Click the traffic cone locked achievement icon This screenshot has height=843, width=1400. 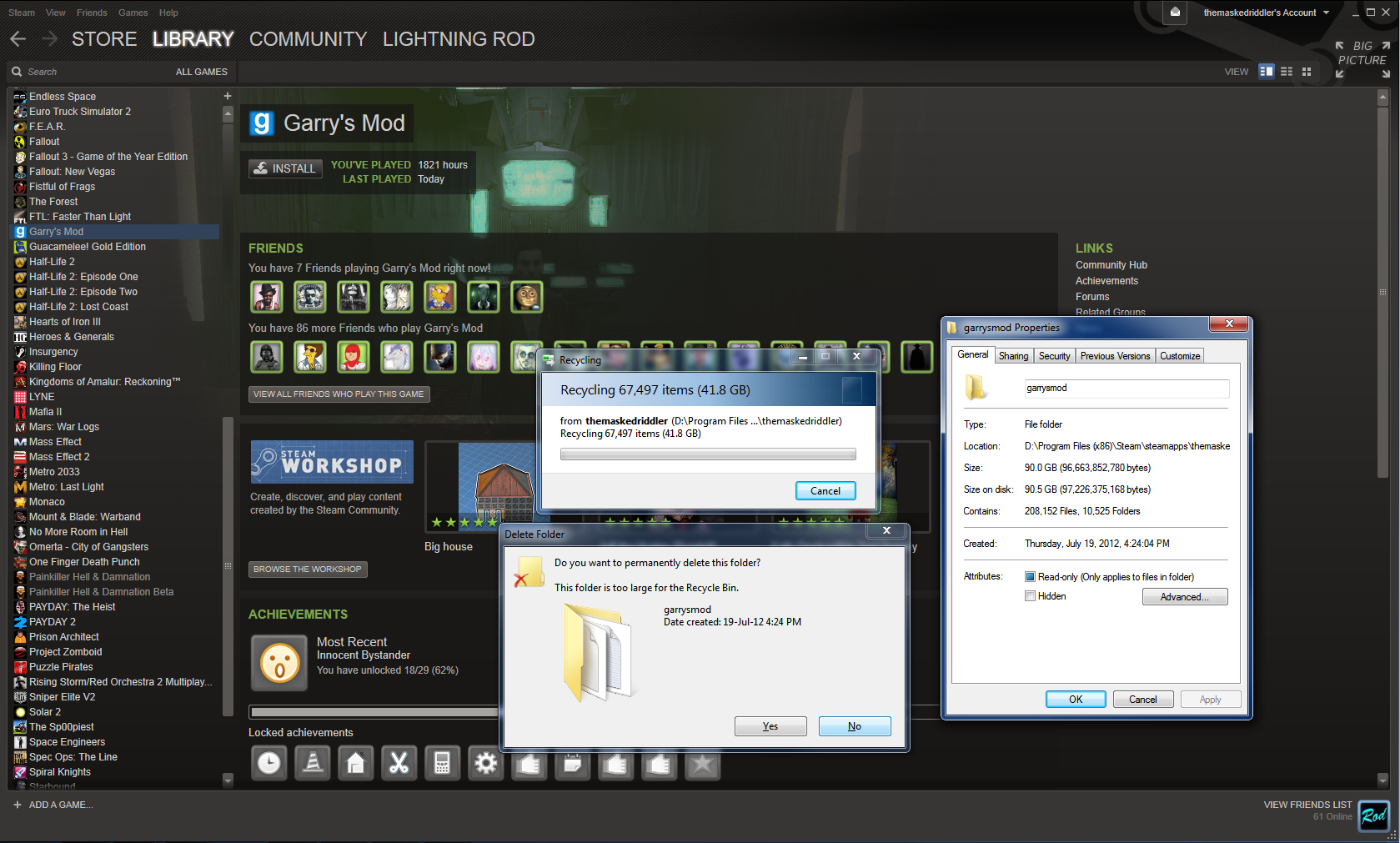(x=313, y=763)
